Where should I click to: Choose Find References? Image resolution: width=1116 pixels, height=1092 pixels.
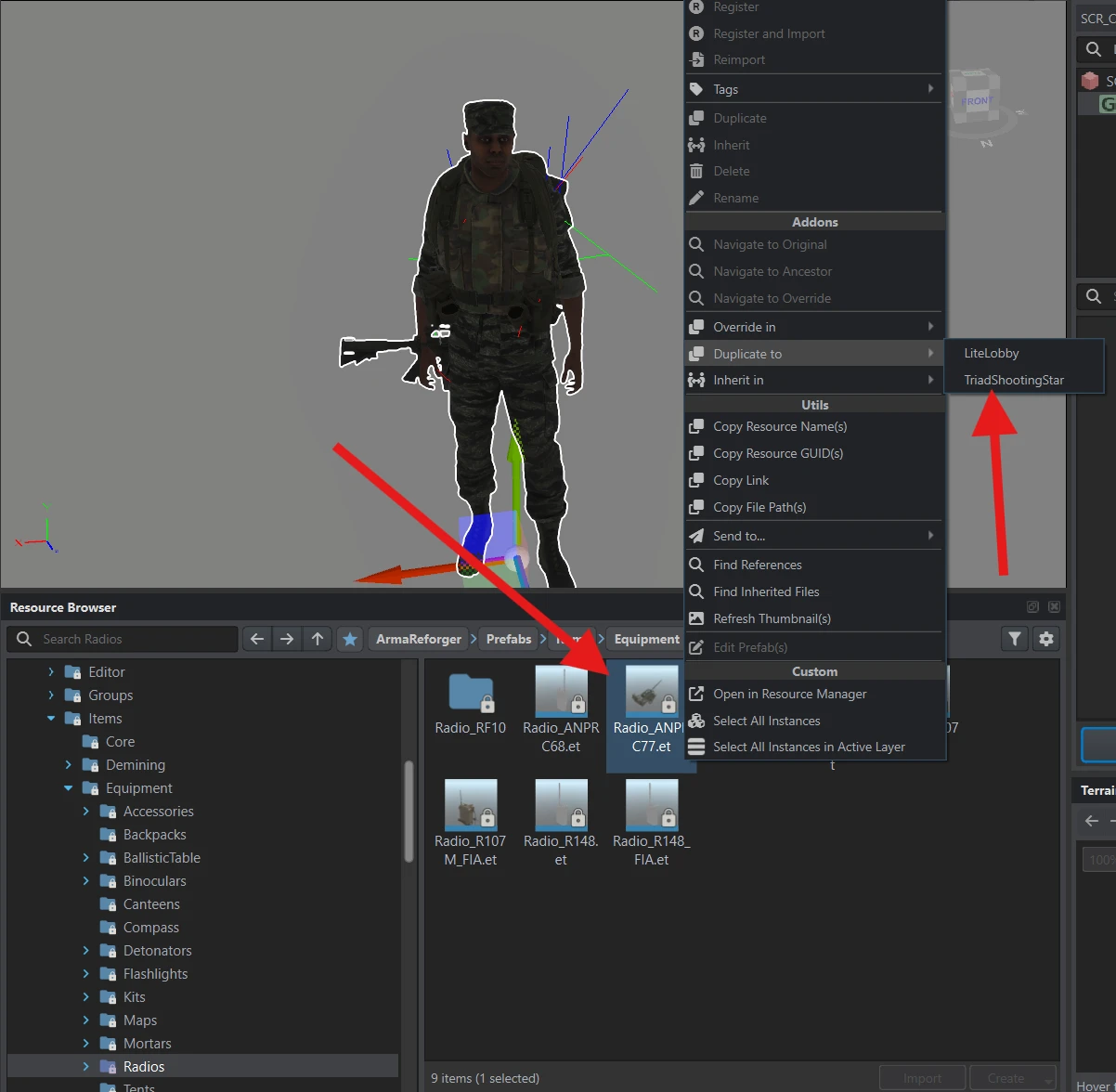tap(814, 565)
